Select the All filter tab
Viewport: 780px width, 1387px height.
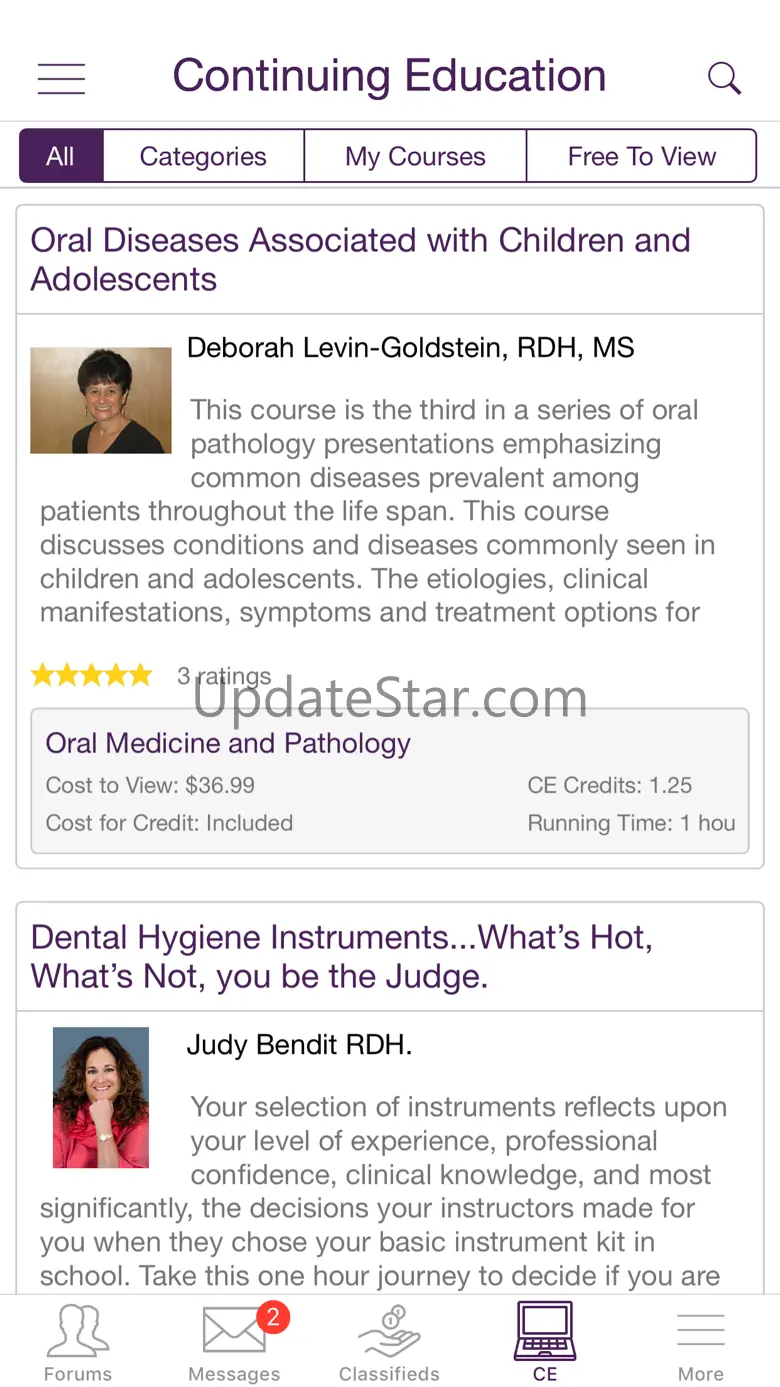tap(60, 156)
